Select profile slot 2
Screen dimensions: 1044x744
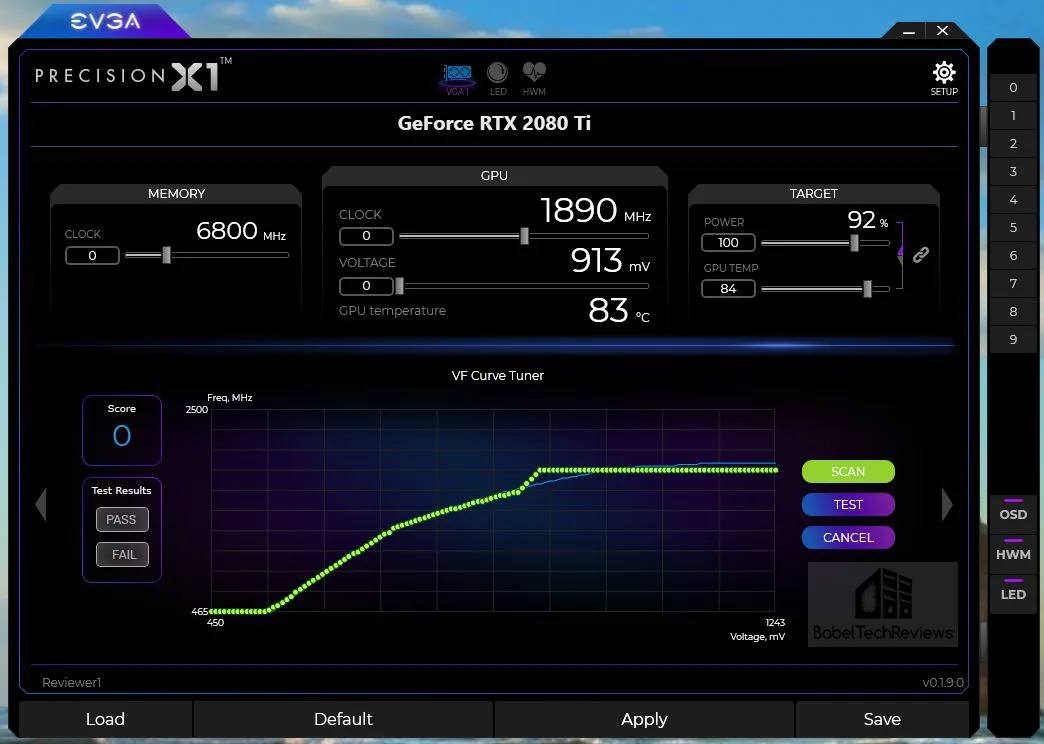[1013, 143]
